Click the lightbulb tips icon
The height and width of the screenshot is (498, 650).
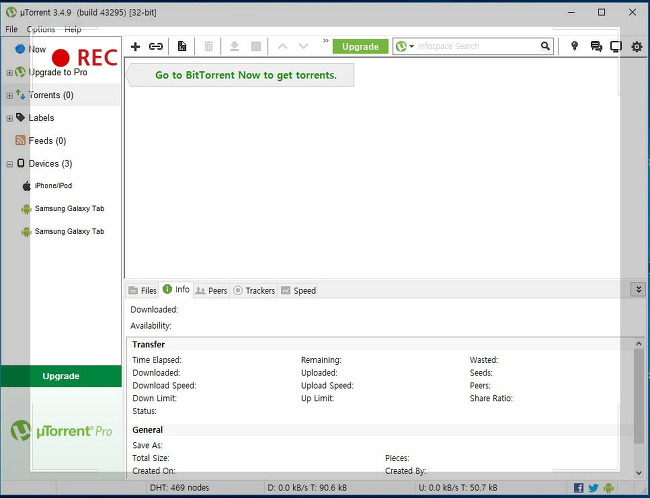575,46
